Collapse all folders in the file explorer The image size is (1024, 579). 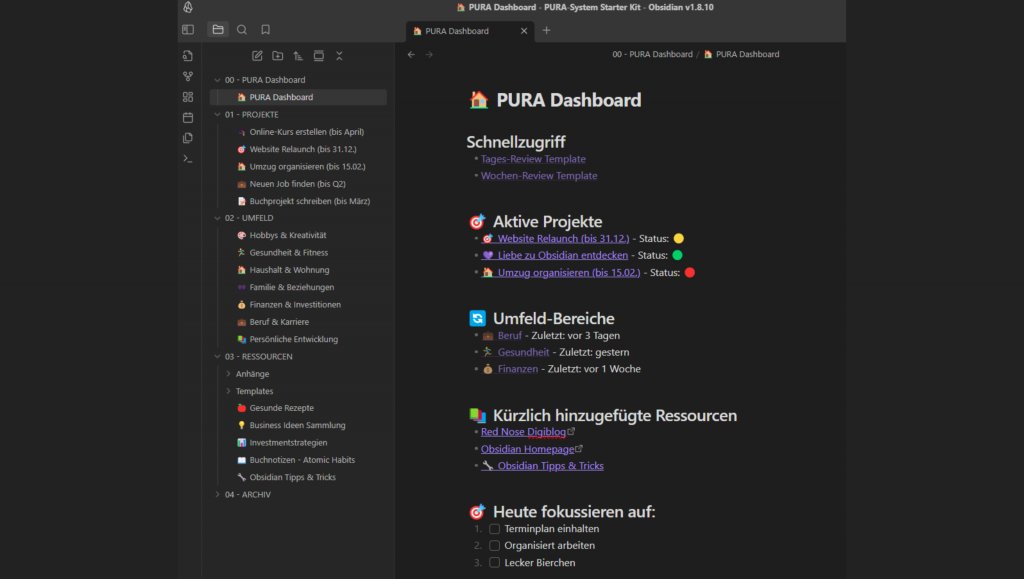pyautogui.click(x=339, y=56)
